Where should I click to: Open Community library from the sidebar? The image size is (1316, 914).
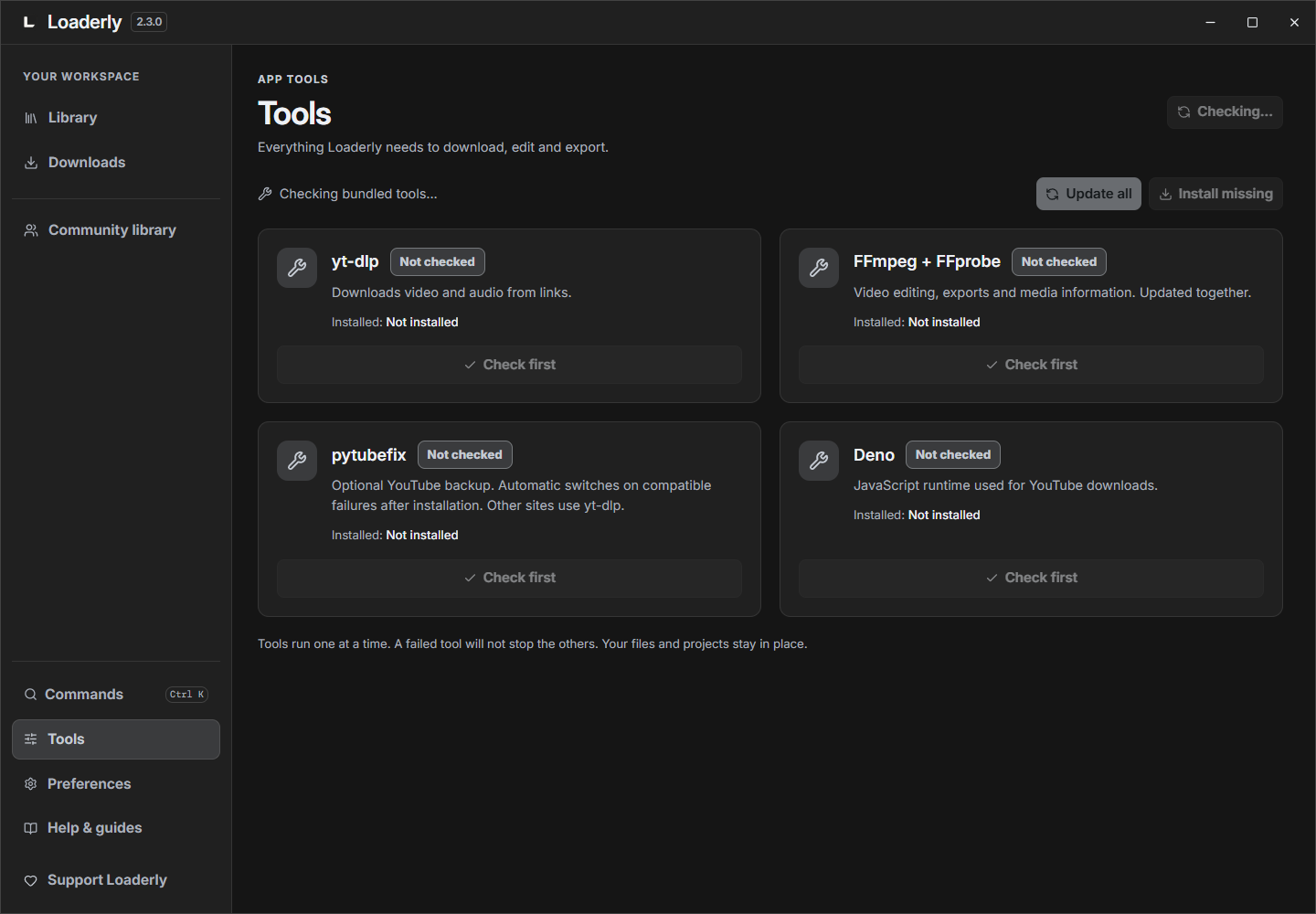tap(116, 230)
